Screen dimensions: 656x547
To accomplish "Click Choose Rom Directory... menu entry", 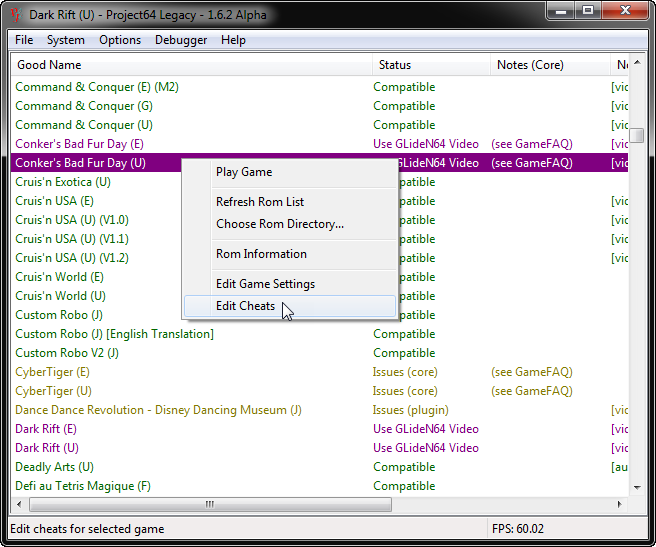I will coord(290,224).
